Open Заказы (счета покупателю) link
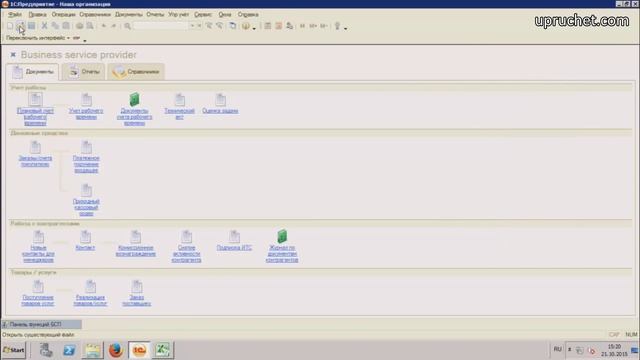 pyautogui.click(x=35, y=161)
